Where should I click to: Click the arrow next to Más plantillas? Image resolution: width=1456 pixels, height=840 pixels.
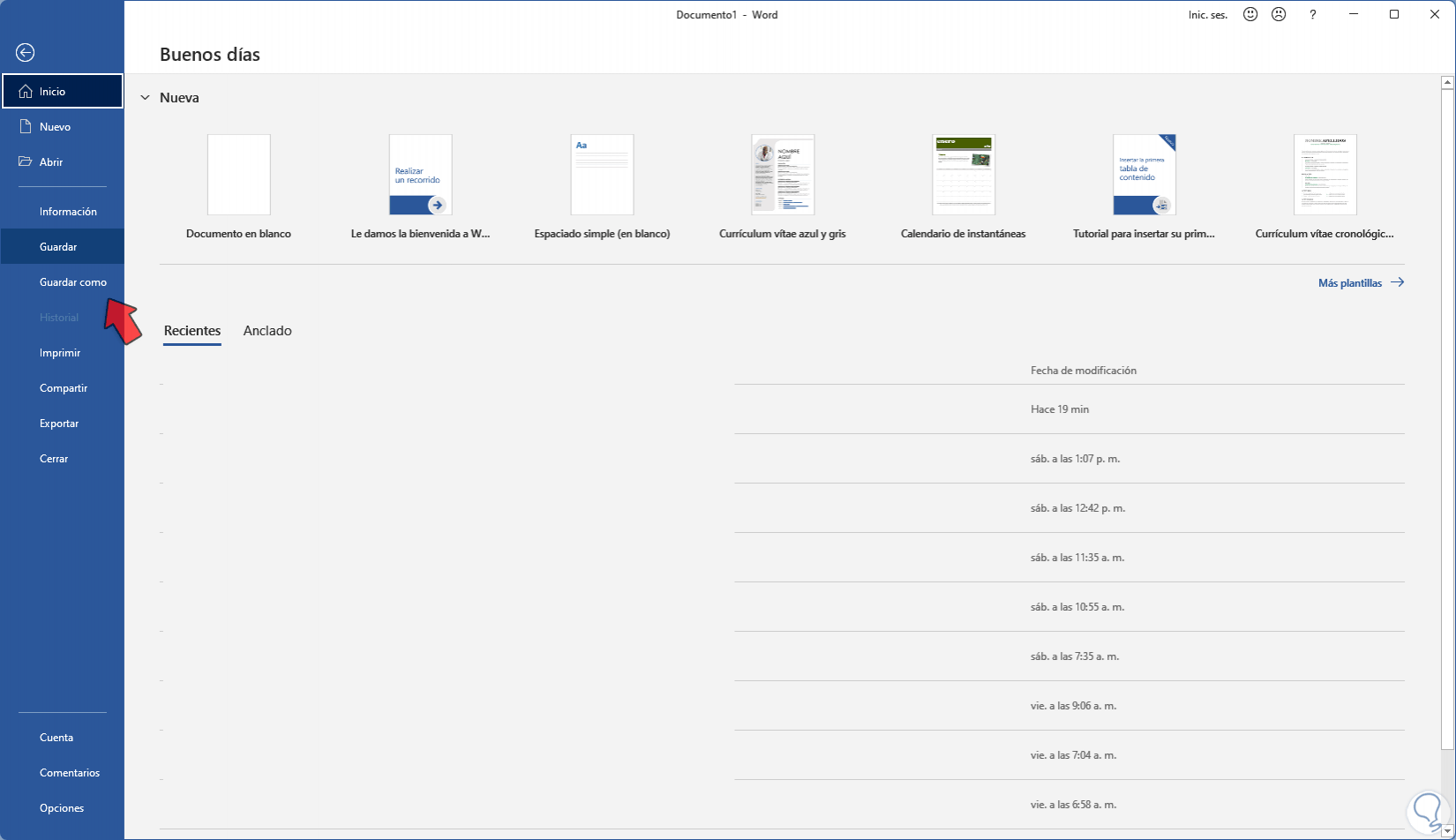point(1397,282)
